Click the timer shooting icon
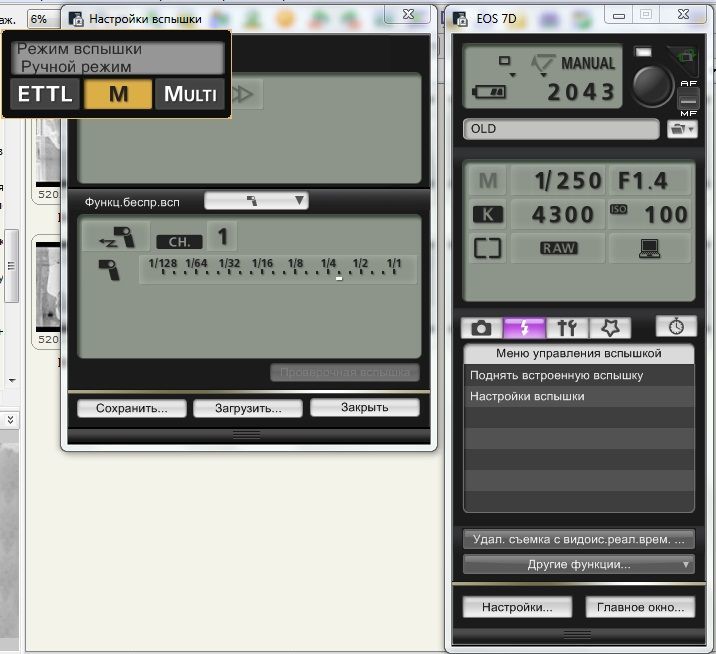Screen dimensions: 716x654 click(x=676, y=326)
